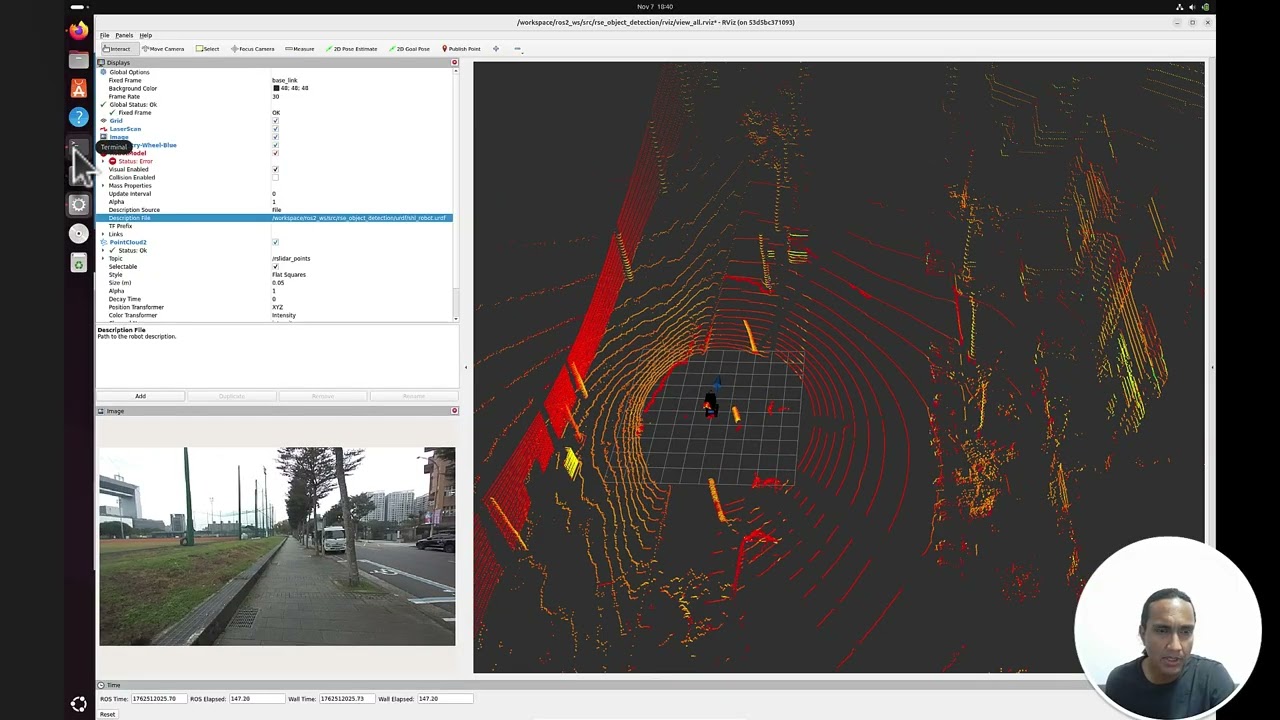Viewport: 1280px width, 720px height.
Task: Click the Grid display icon
Action: 103,121
